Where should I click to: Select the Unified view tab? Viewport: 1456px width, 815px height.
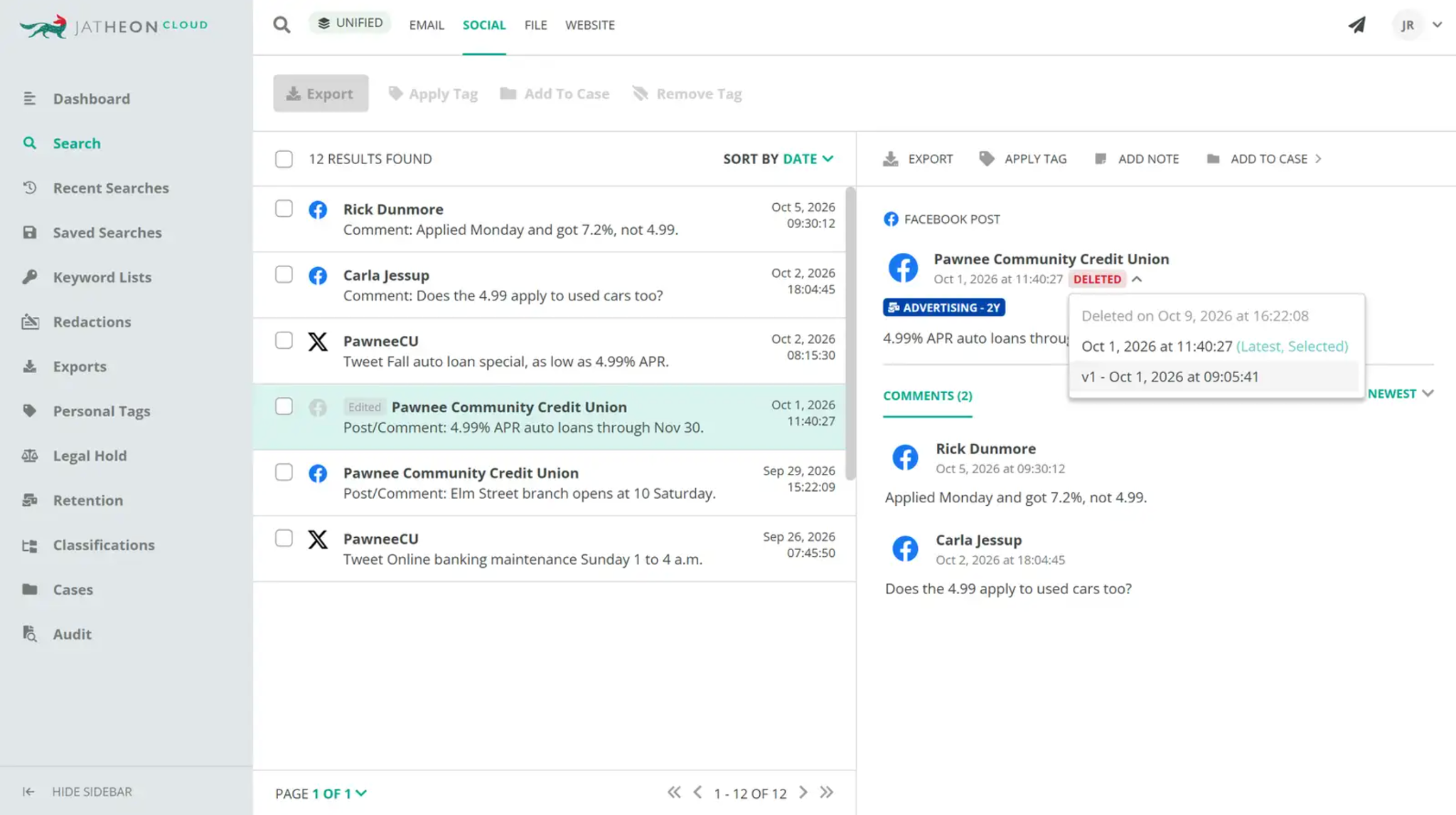350,23
